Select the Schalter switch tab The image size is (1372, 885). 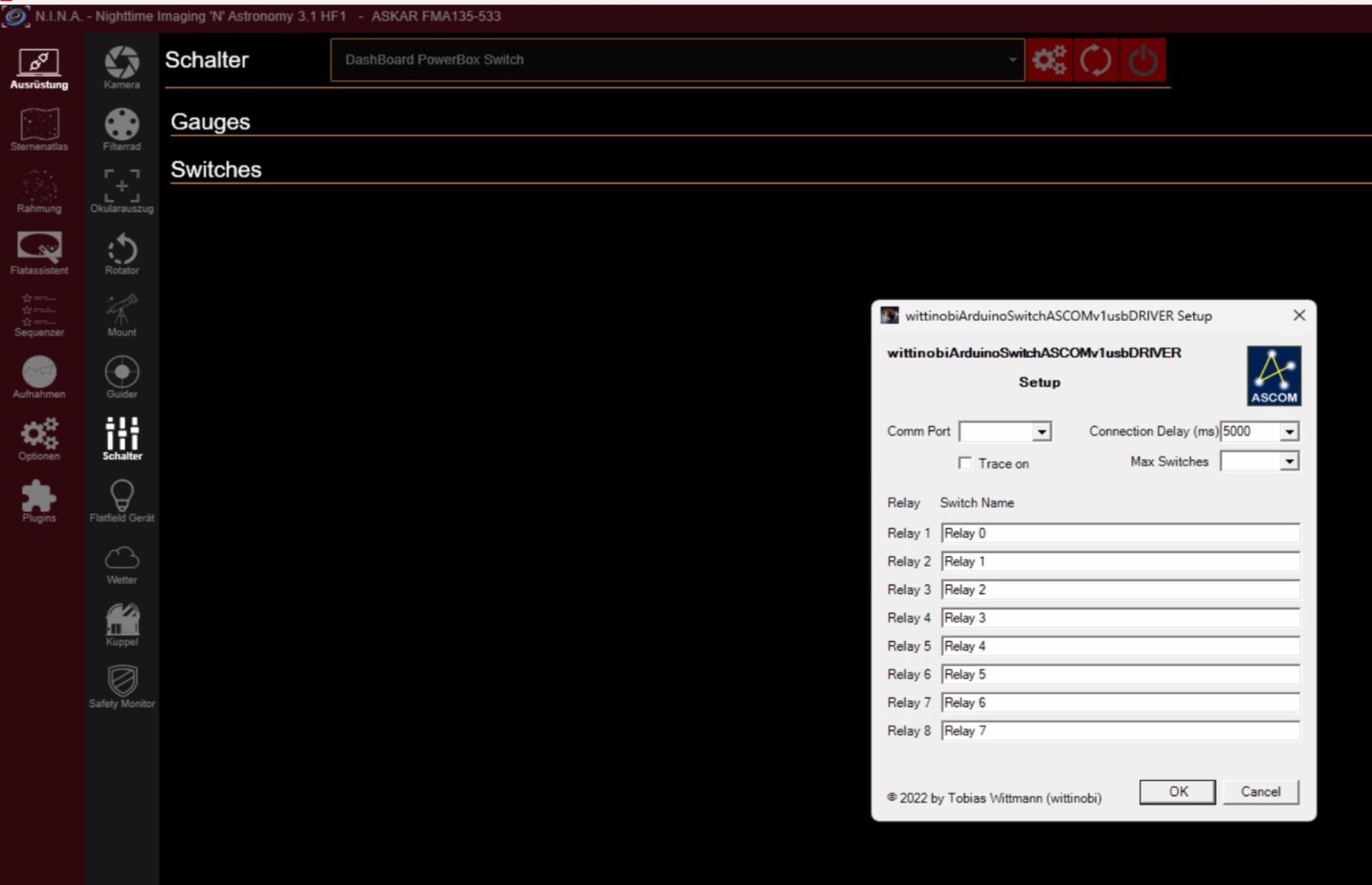tap(122, 440)
